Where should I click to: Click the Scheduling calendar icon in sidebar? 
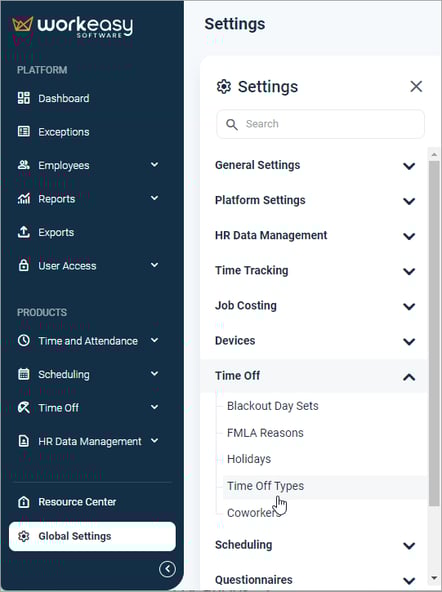23,374
